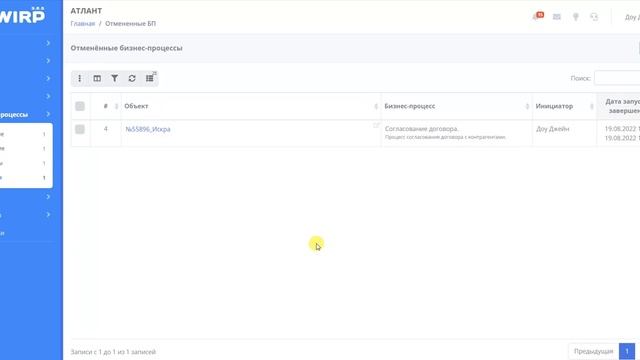Sort by the Объект column arrows
This screenshot has width=640, height=360.
pyautogui.click(x=376, y=106)
